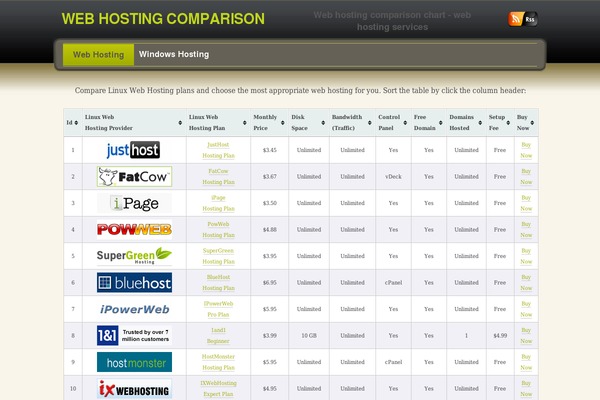Sort by Linux Web Hosting Provider arrows
This screenshot has width=600, height=400.
tap(180, 122)
